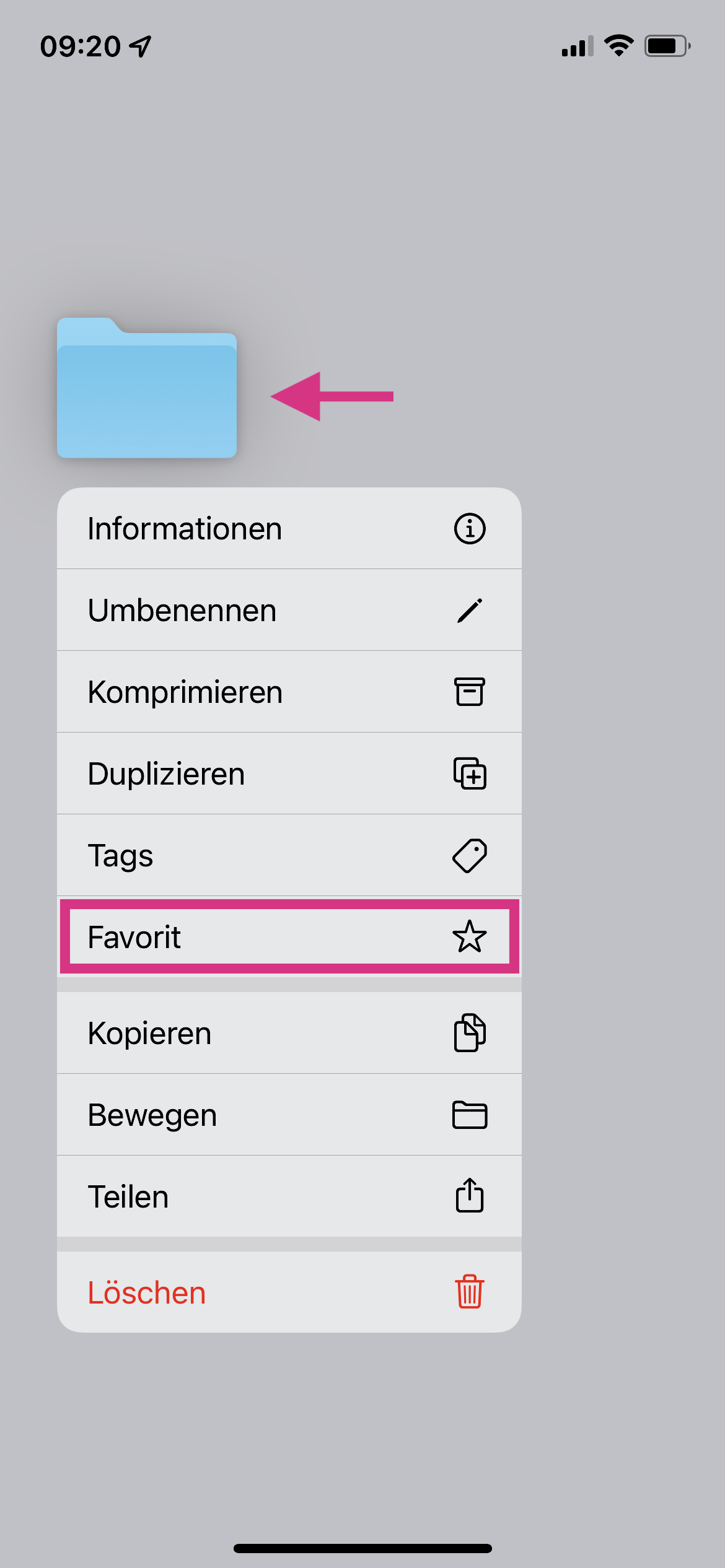Select Bewegen to move folder

click(152, 1115)
